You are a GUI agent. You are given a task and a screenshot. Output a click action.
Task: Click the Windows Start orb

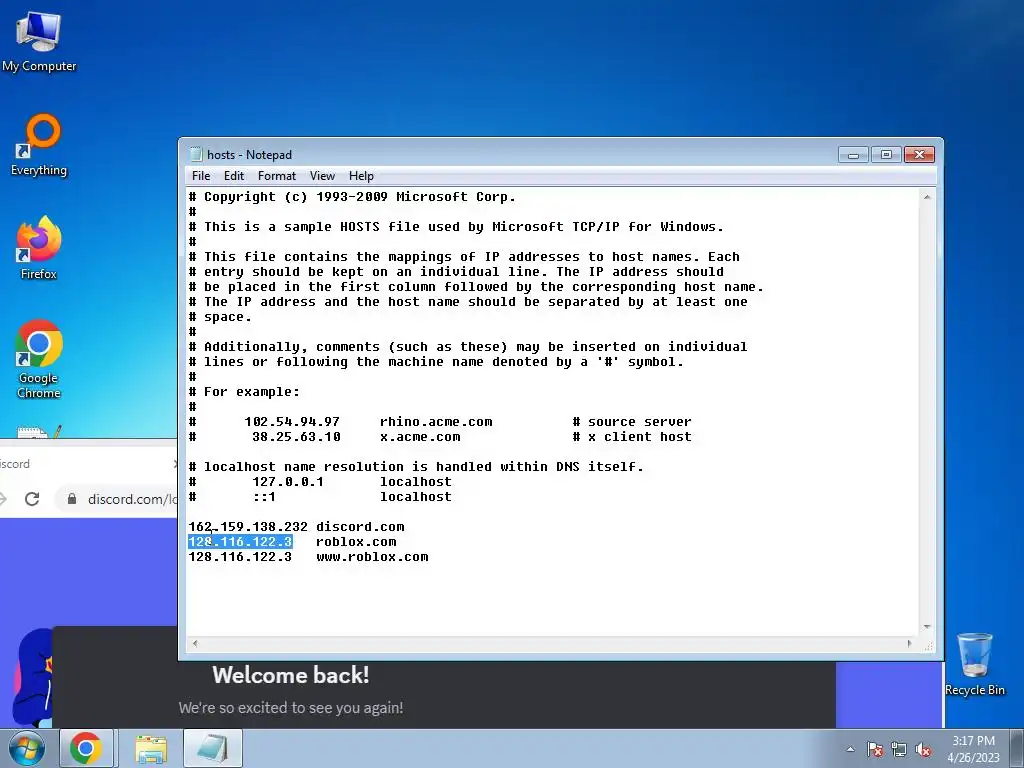click(26, 748)
